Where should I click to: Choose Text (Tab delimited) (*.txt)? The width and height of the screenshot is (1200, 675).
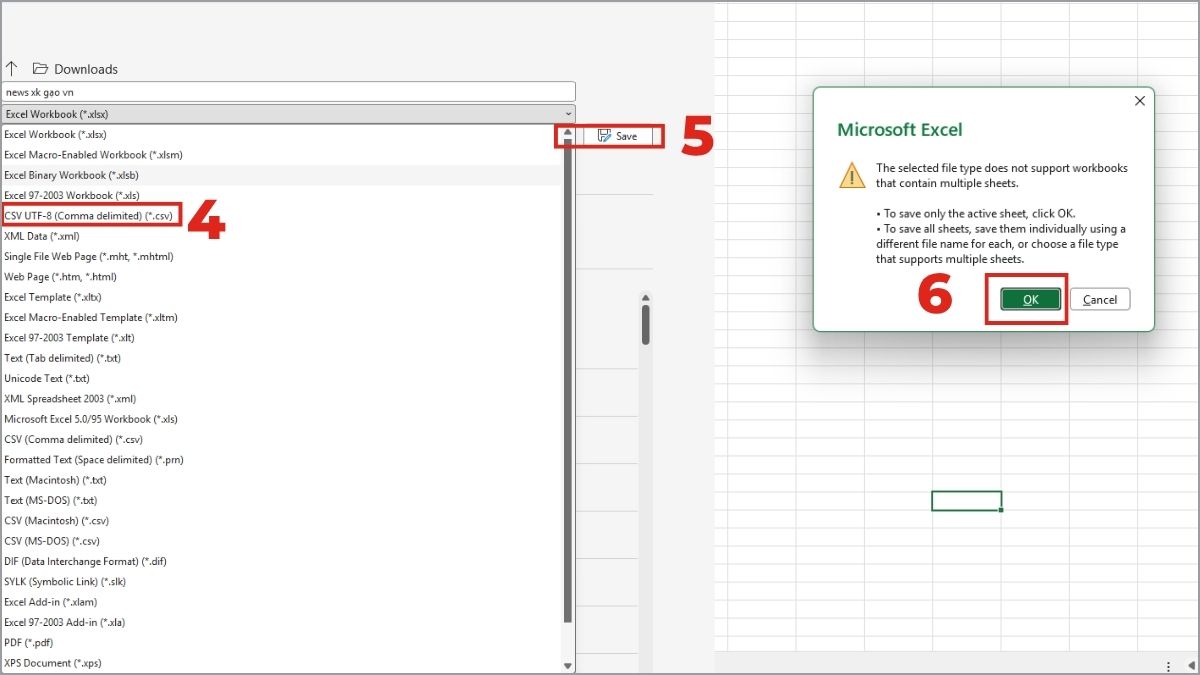(280, 358)
